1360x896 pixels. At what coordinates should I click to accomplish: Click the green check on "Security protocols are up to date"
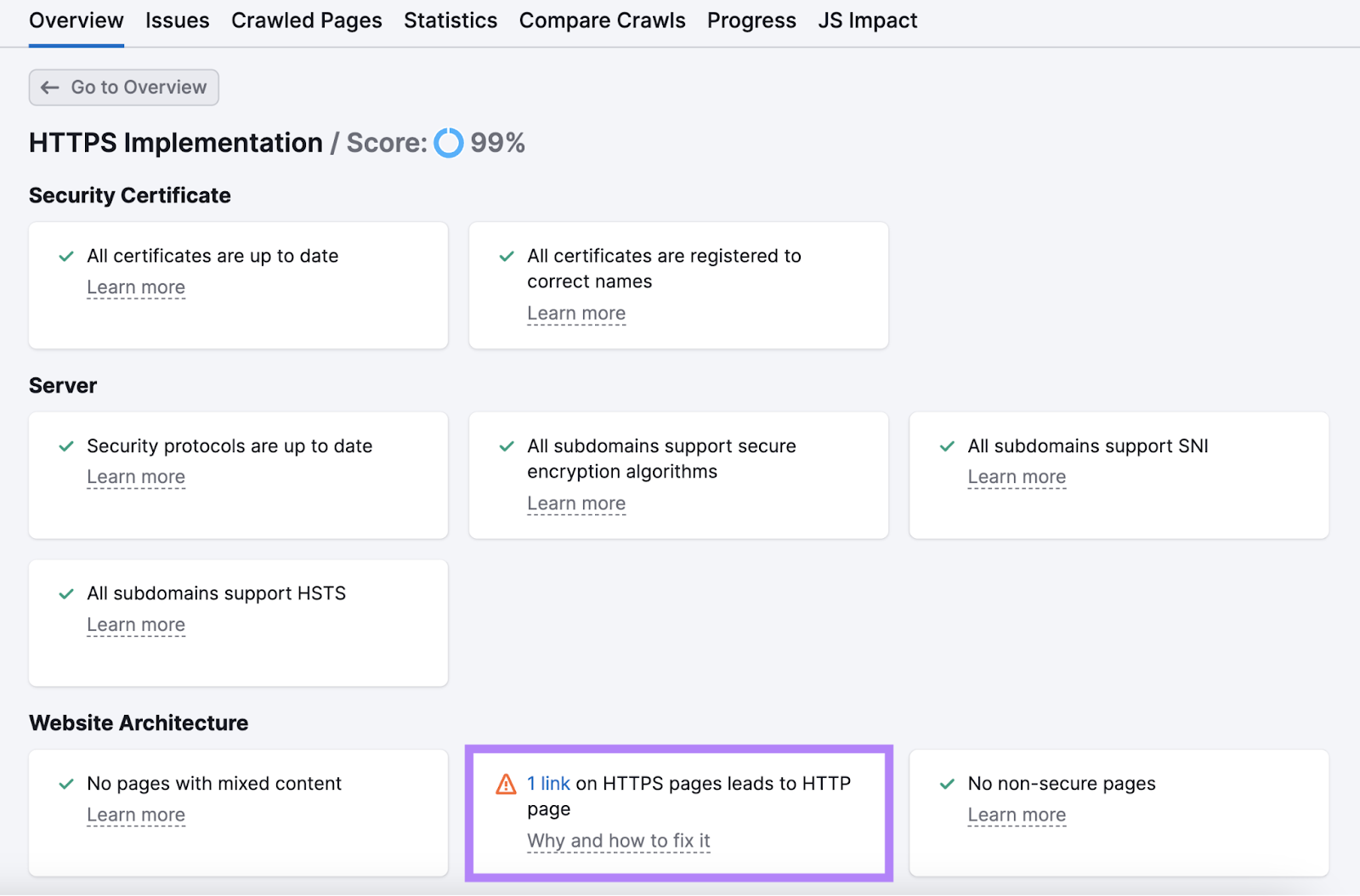pyautogui.click(x=65, y=445)
